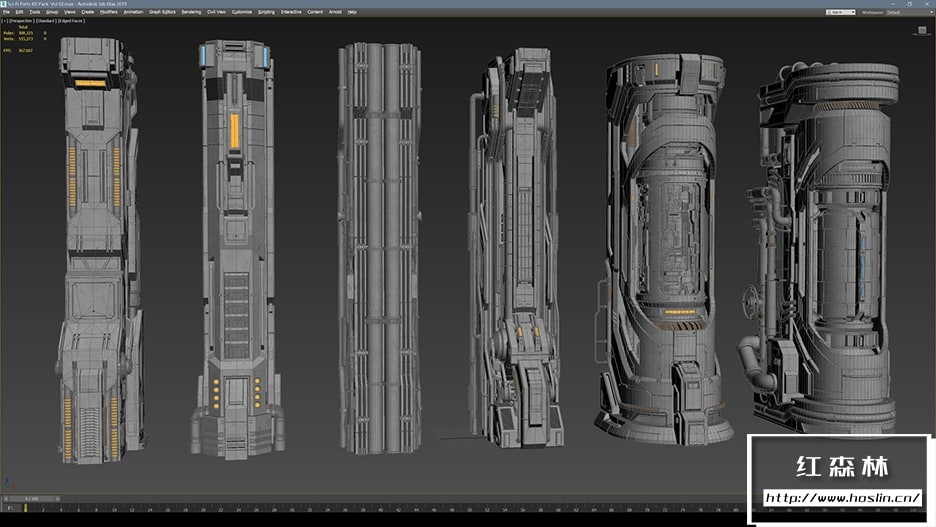Click the 0 / 100 time slider handle
This screenshot has width=936, height=527.
point(30,498)
